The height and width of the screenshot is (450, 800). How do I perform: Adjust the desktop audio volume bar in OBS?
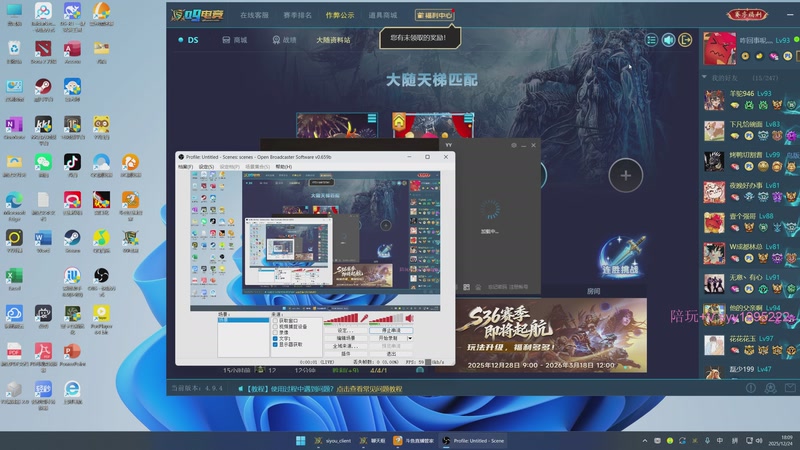point(386,318)
